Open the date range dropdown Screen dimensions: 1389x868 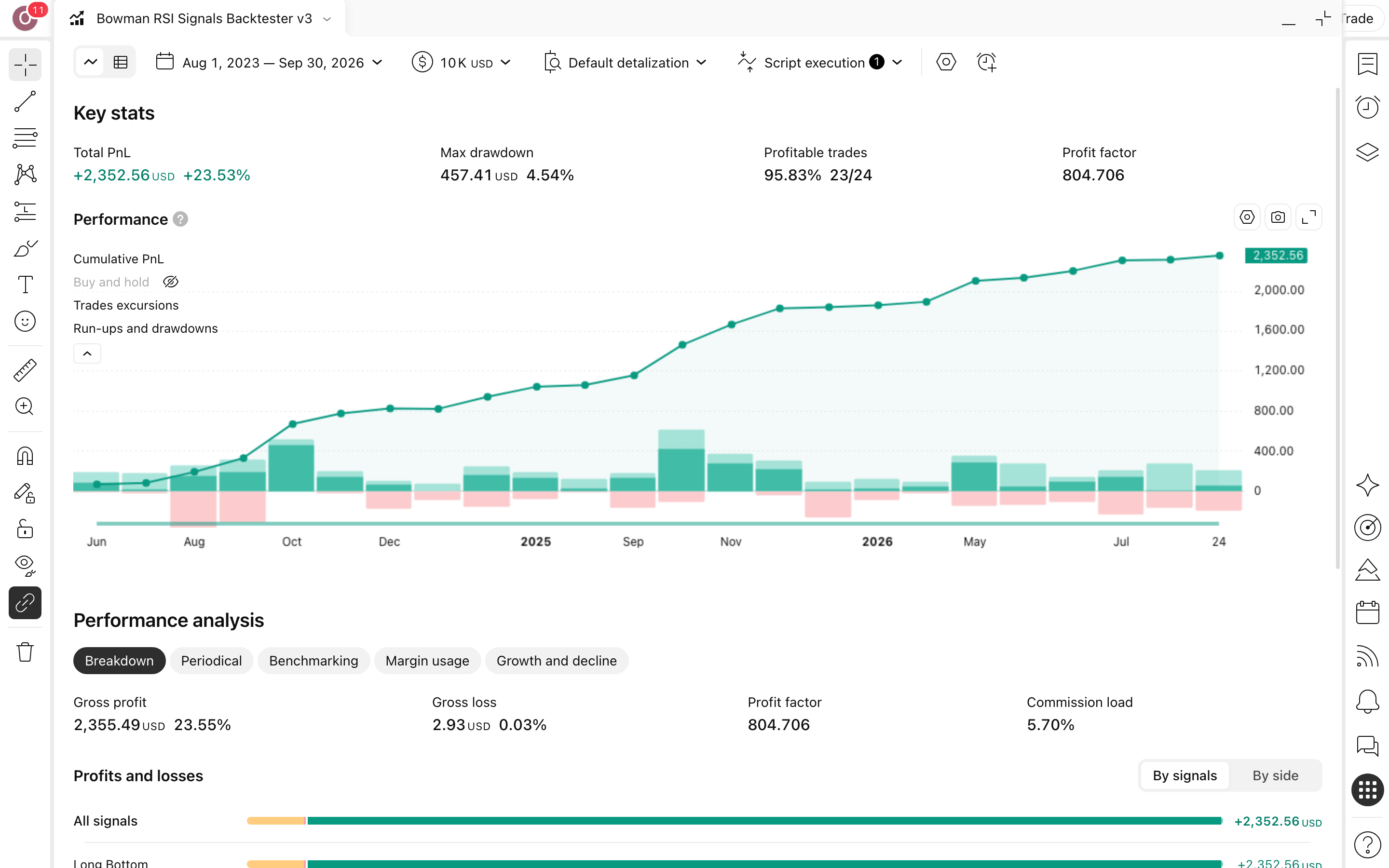pos(269,62)
